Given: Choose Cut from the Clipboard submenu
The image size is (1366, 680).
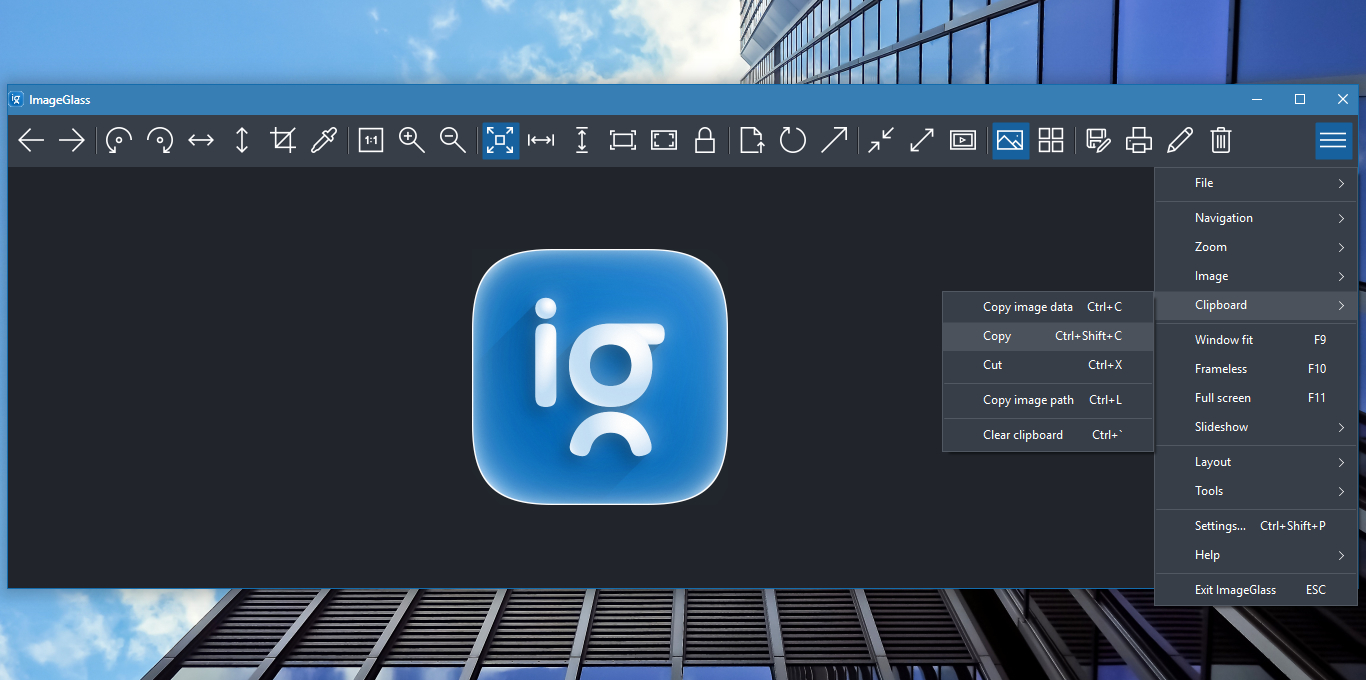Looking at the screenshot, I should pos(1048,365).
